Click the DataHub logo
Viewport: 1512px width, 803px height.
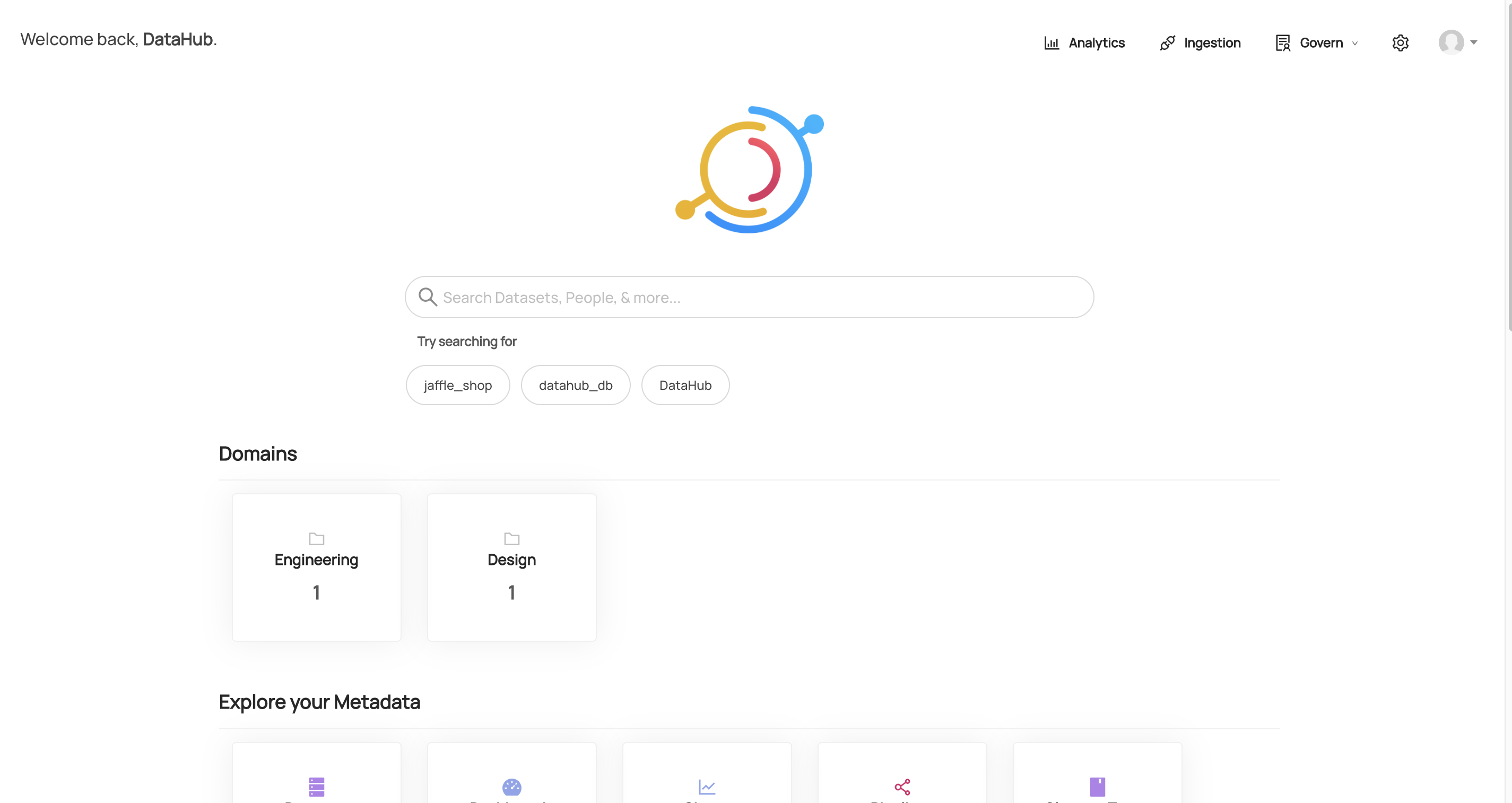pos(750,170)
